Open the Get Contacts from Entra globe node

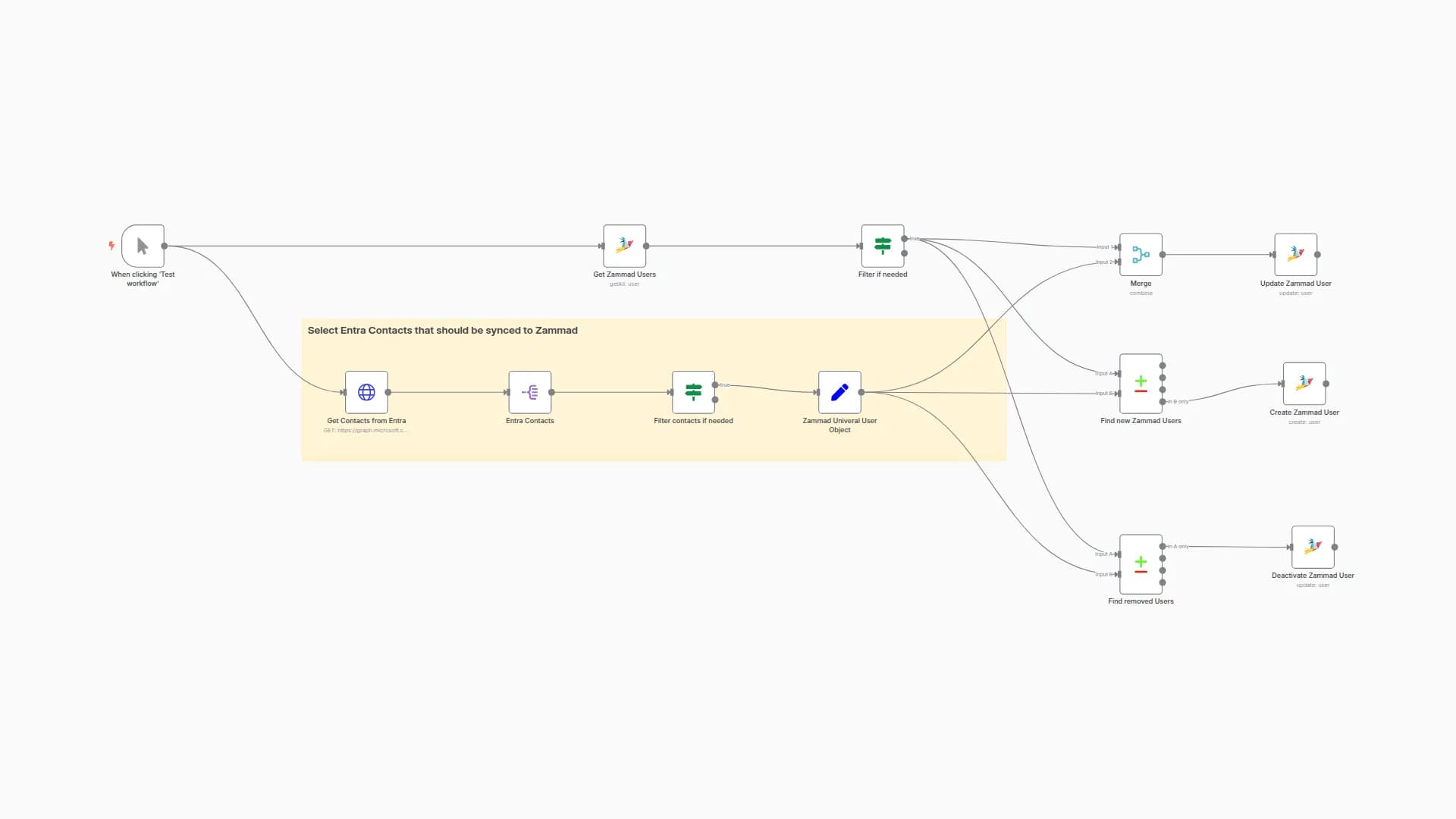pyautogui.click(x=366, y=392)
